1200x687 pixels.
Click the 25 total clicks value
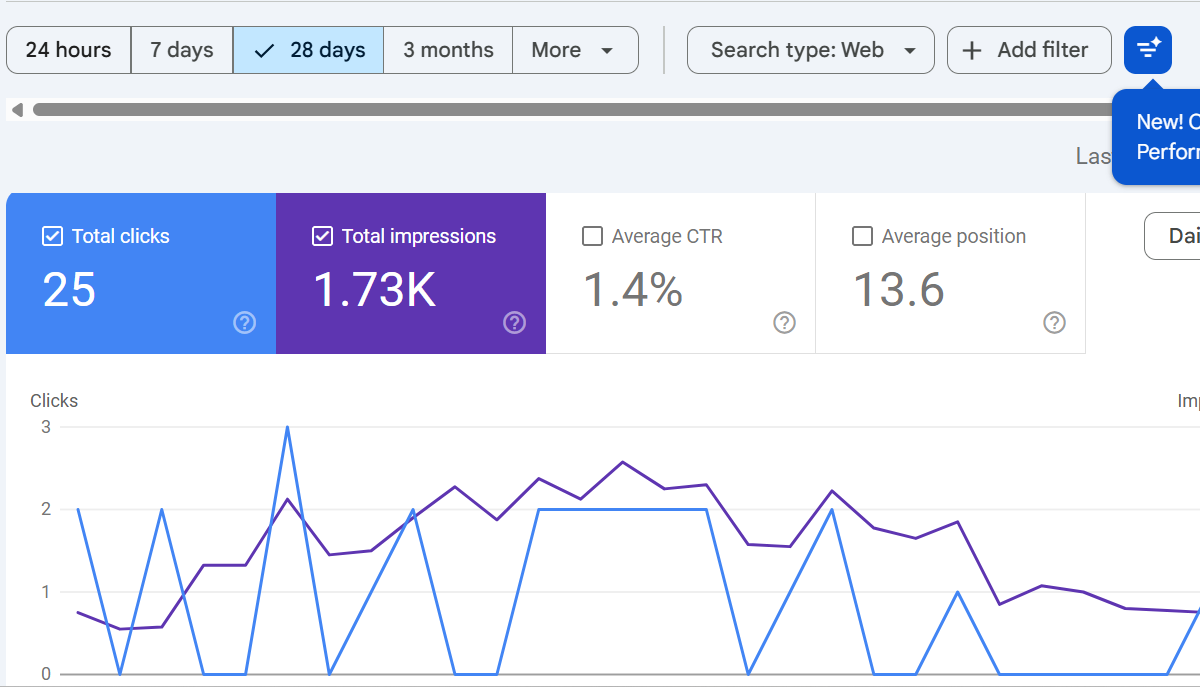pyautogui.click(x=69, y=290)
